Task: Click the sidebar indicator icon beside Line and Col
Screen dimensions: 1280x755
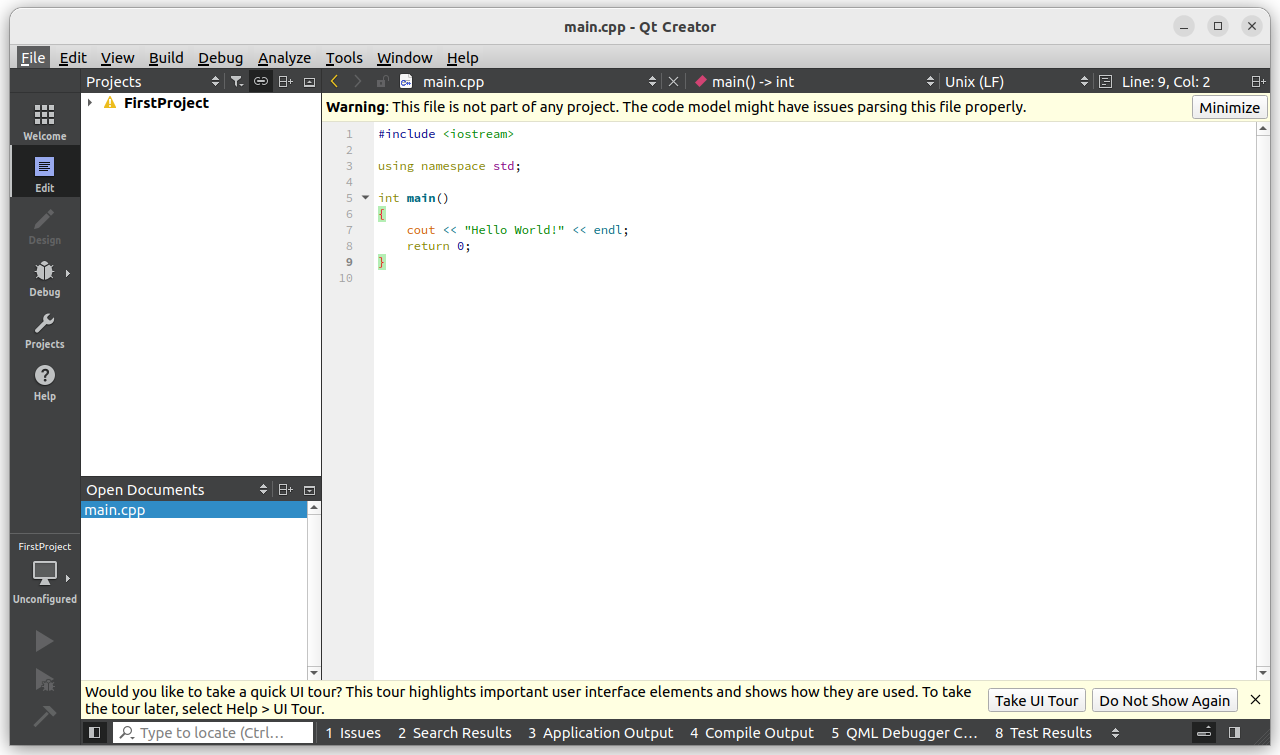Action: point(1105,82)
